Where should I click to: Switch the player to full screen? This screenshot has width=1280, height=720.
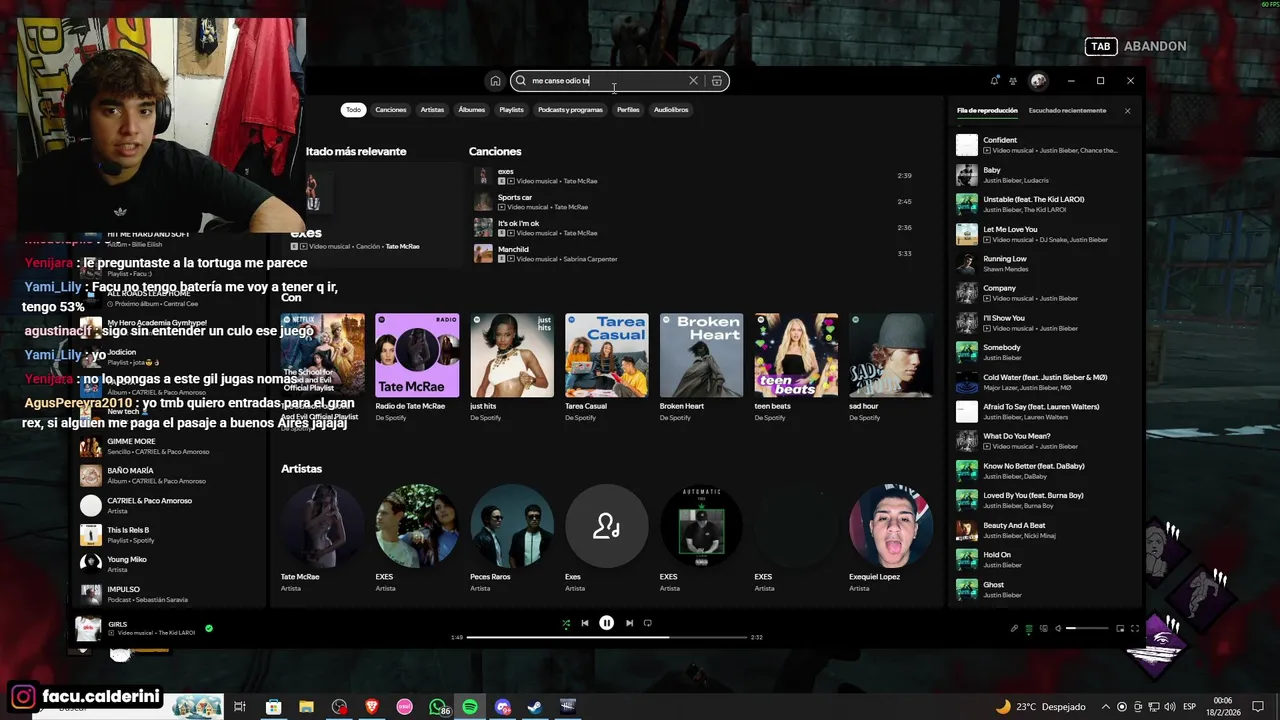(1135, 629)
